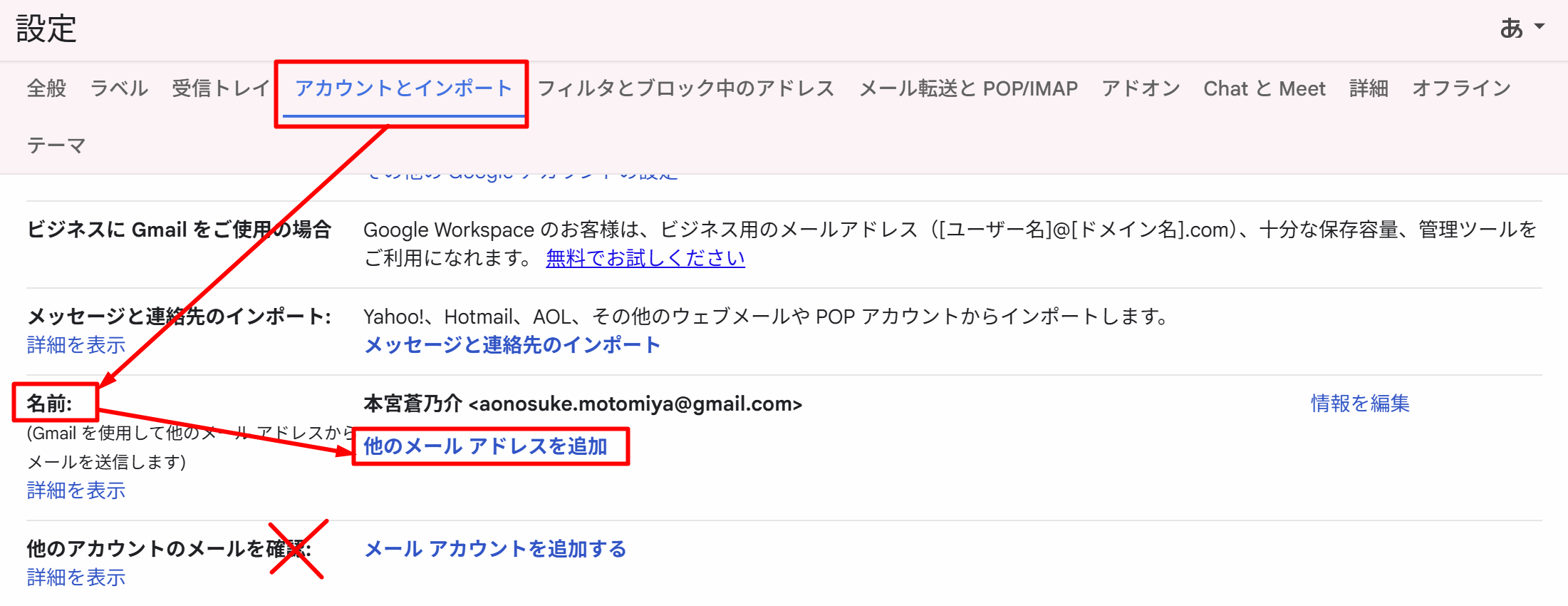This screenshot has width=1568, height=606.
Task: Open the メール転送と POP/IMAP tab
Action: pyautogui.click(x=968, y=88)
